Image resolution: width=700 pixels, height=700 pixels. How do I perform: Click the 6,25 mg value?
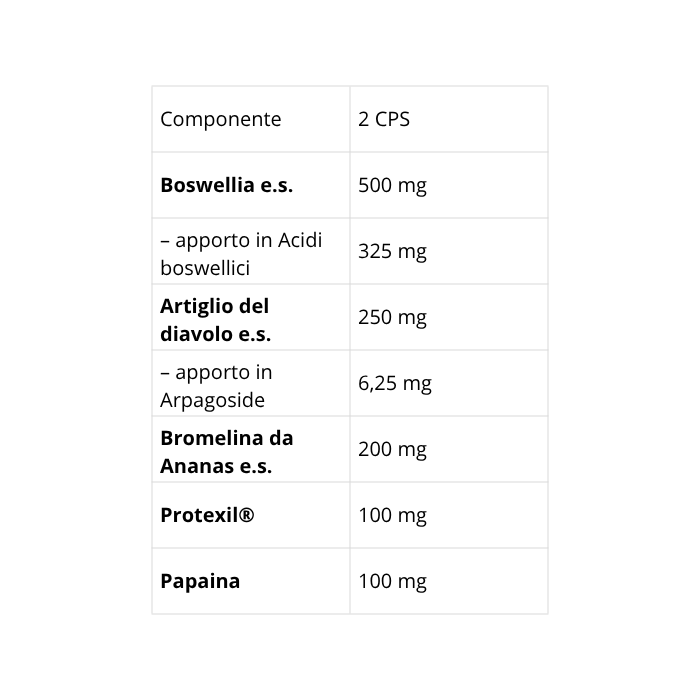(395, 383)
